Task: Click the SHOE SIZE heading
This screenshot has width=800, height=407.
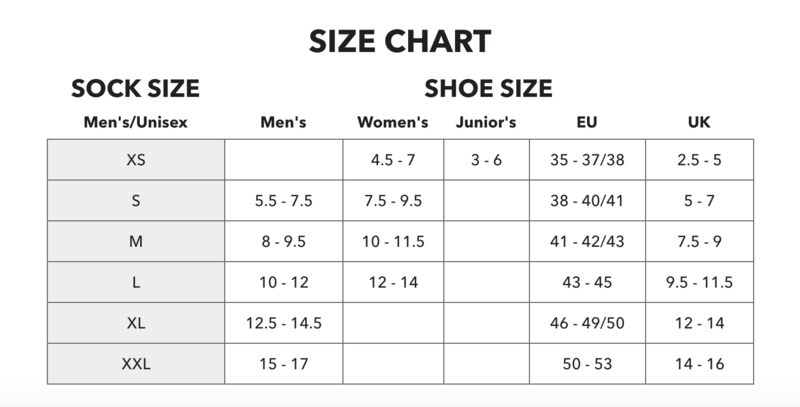Action: click(488, 89)
